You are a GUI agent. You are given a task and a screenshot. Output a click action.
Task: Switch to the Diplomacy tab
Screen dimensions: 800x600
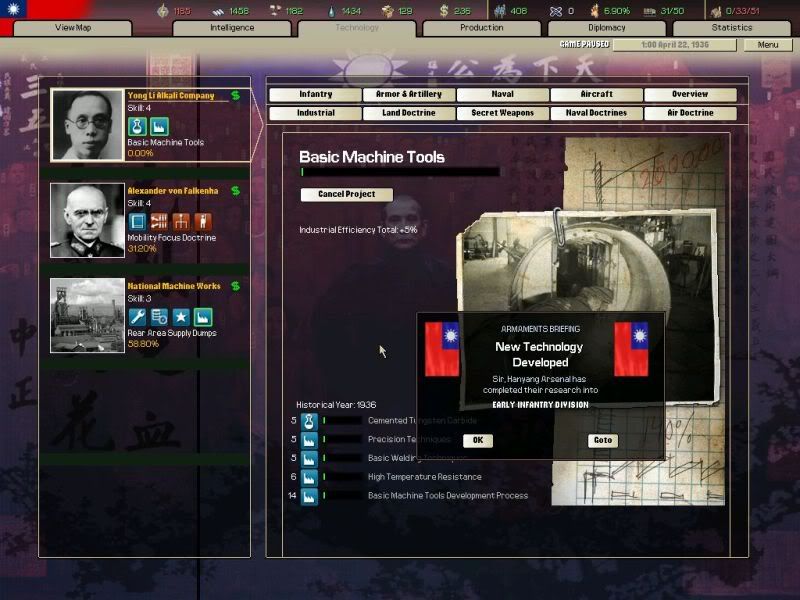pyautogui.click(x=607, y=28)
